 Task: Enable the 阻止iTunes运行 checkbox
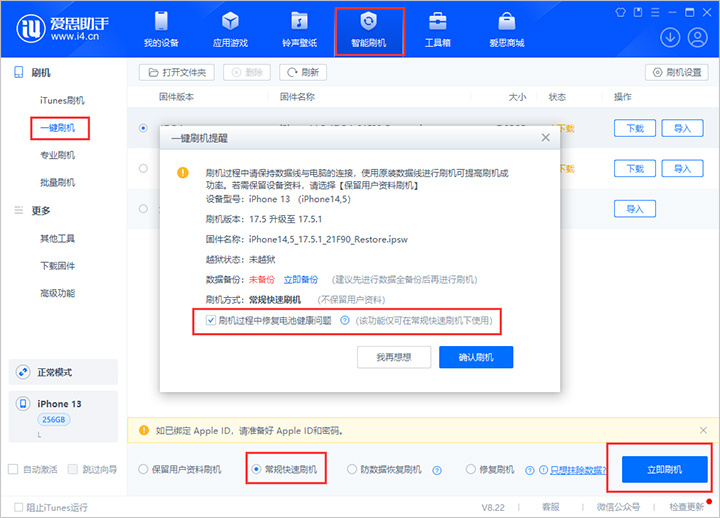19,507
